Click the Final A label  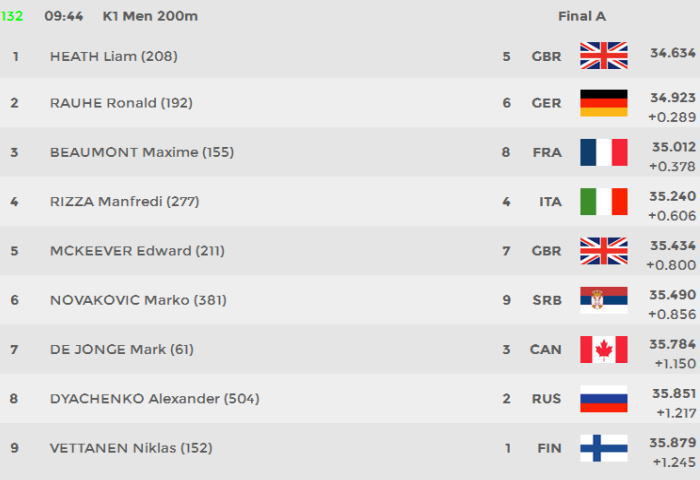(582, 16)
